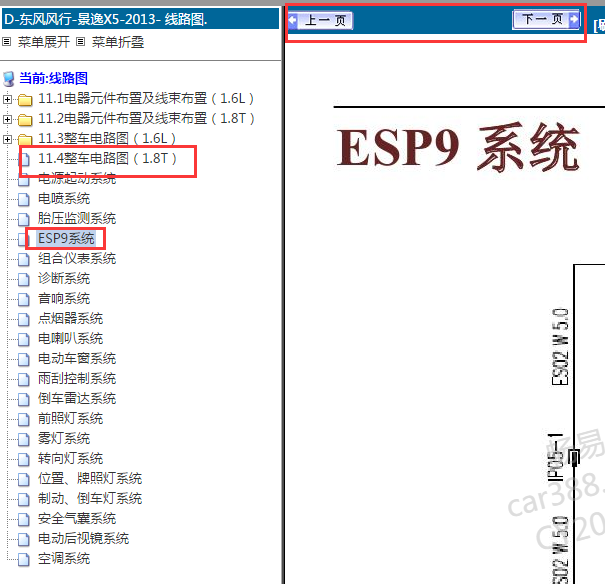The width and height of the screenshot is (605, 584).
Task: Open 空调系统 diagram
Action: [x=64, y=559]
